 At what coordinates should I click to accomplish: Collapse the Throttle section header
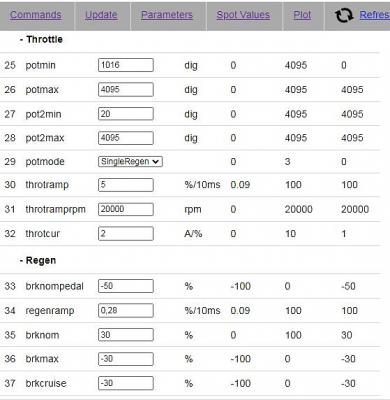click(41, 39)
